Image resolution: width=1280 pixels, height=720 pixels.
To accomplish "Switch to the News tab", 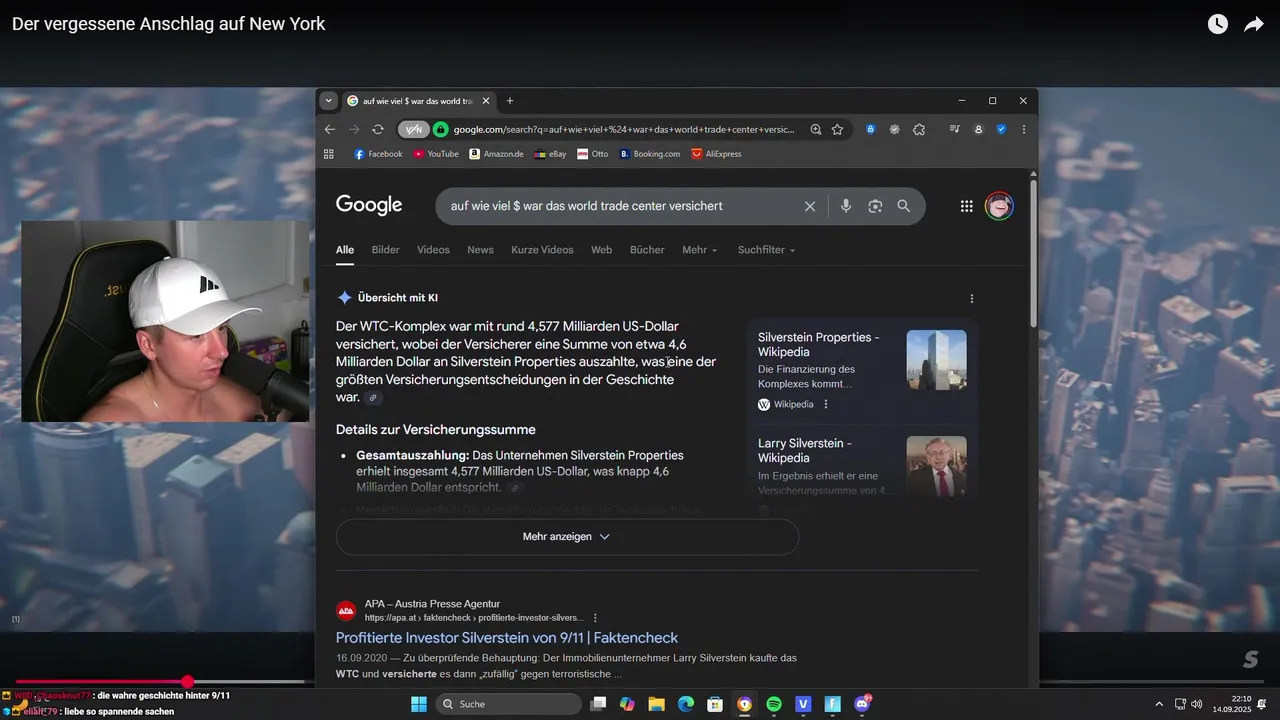I will pyautogui.click(x=480, y=250).
